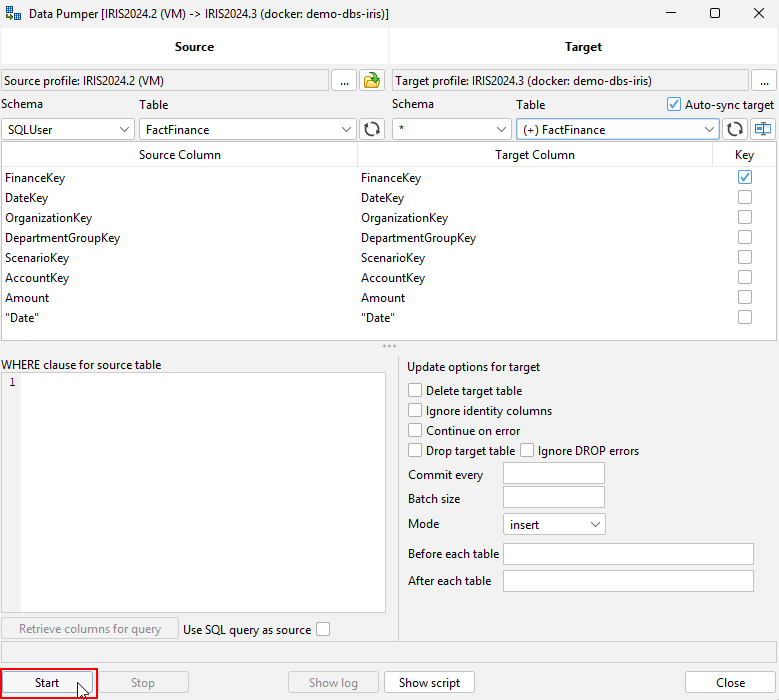
Task: Click the open source file folder icon
Action: [x=372, y=80]
